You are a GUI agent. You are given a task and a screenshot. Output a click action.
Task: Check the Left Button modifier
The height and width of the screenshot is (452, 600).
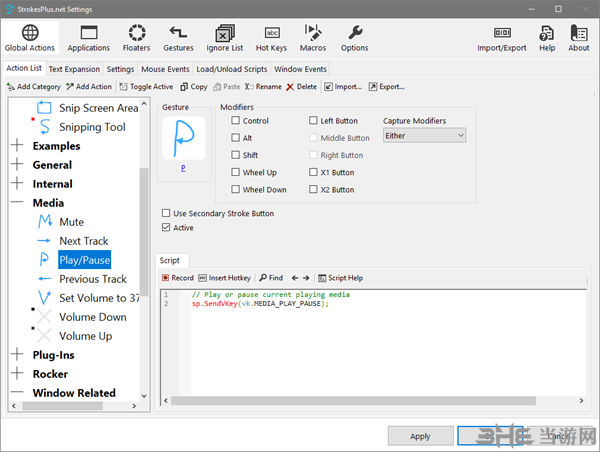[x=313, y=121]
